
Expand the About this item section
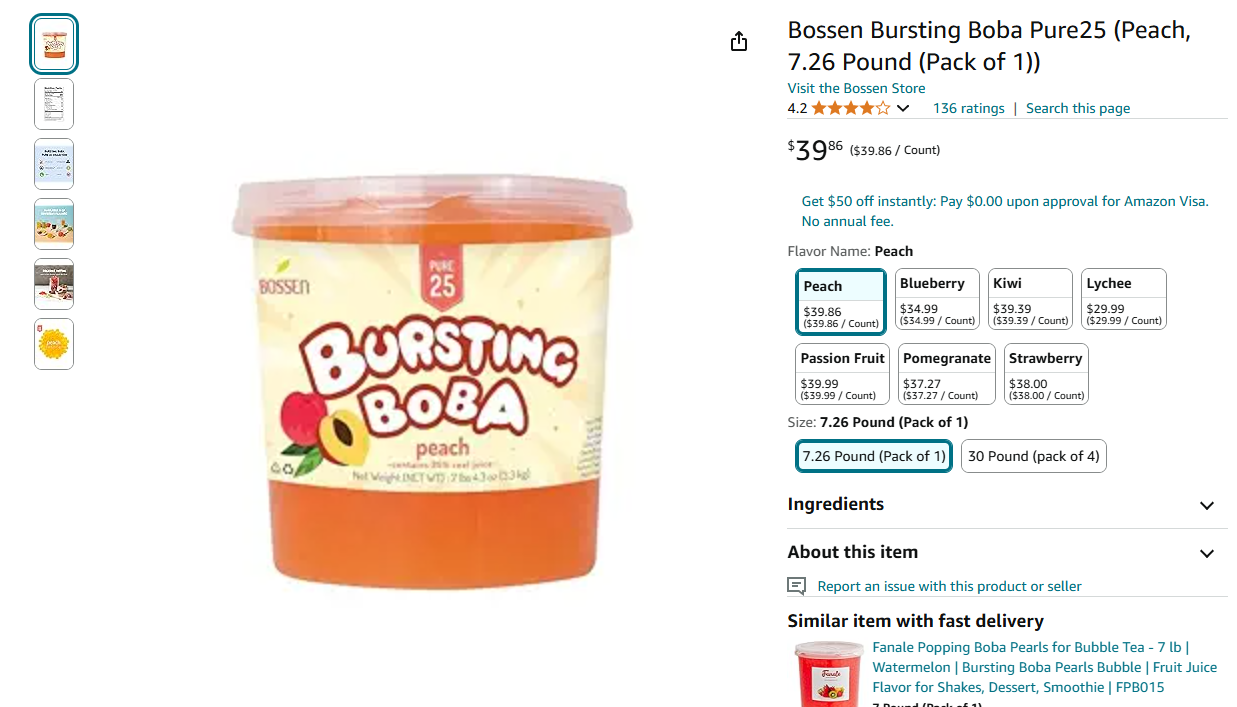coord(1007,553)
